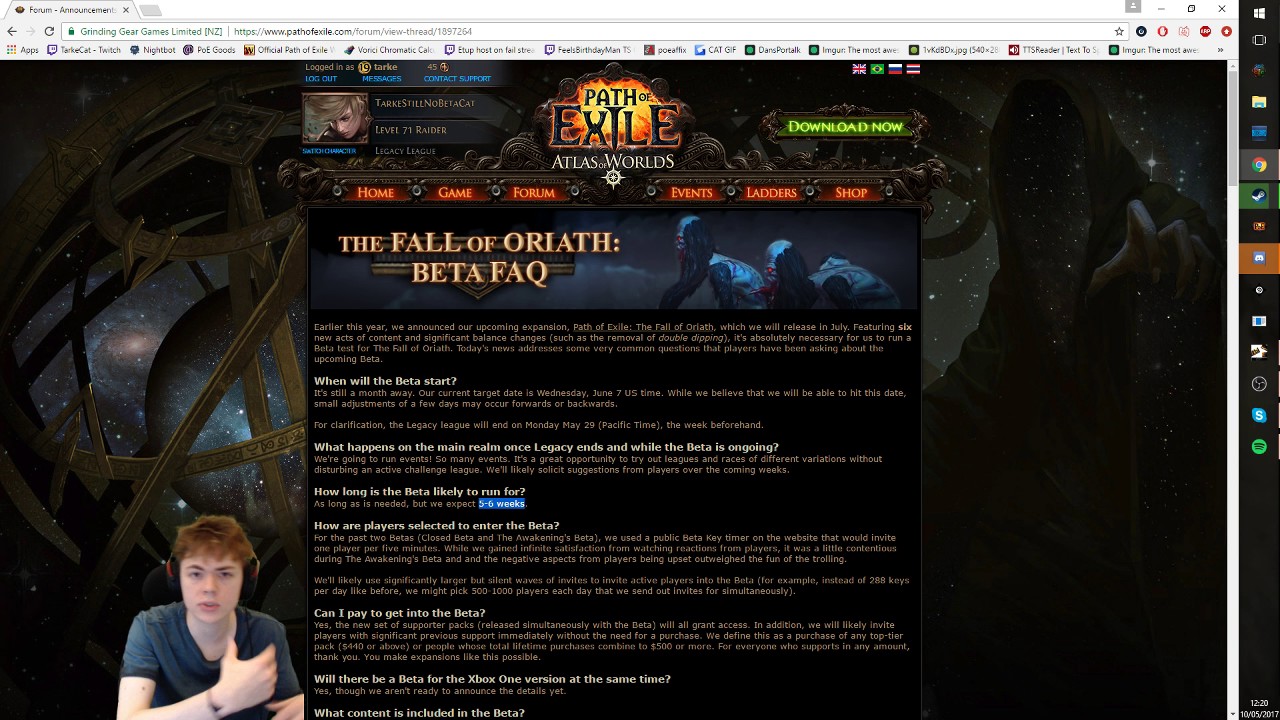Image resolution: width=1280 pixels, height=720 pixels.
Task: Open Skype from the taskbar
Action: click(1259, 415)
